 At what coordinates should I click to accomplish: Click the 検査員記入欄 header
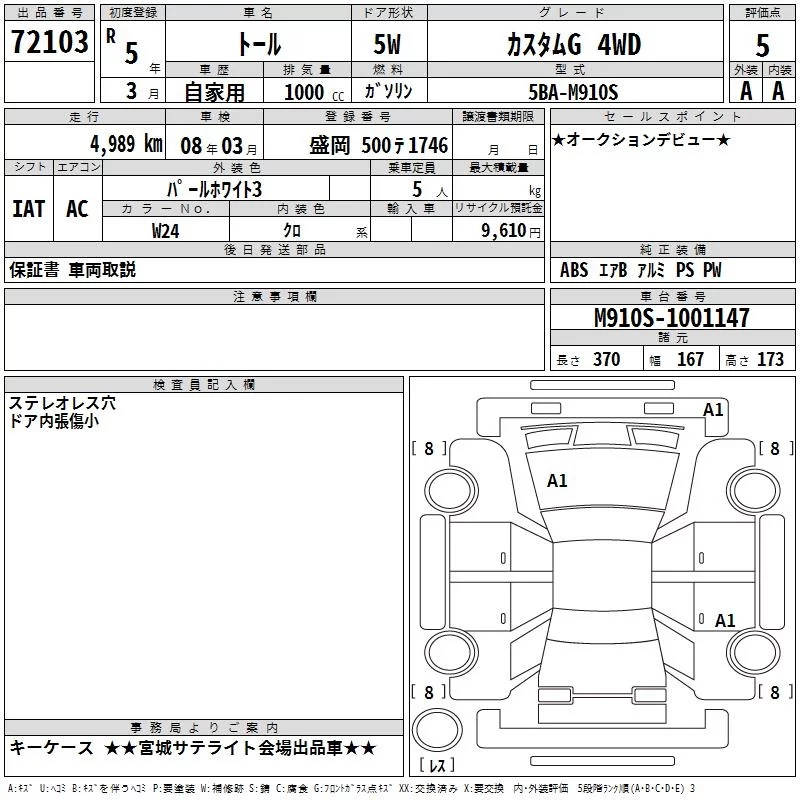pyautogui.click(x=204, y=385)
